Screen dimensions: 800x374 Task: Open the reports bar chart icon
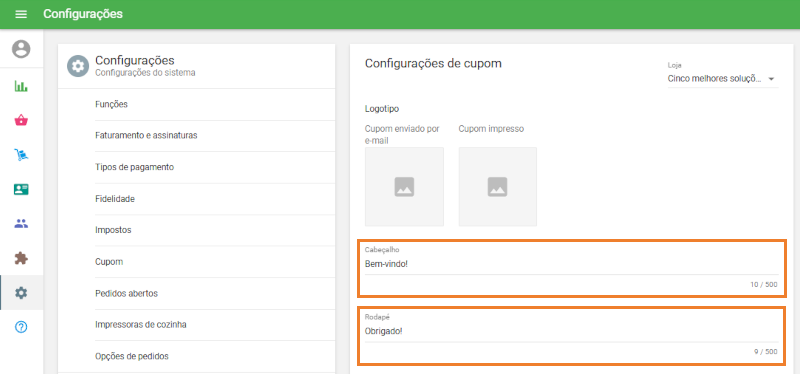click(x=21, y=86)
